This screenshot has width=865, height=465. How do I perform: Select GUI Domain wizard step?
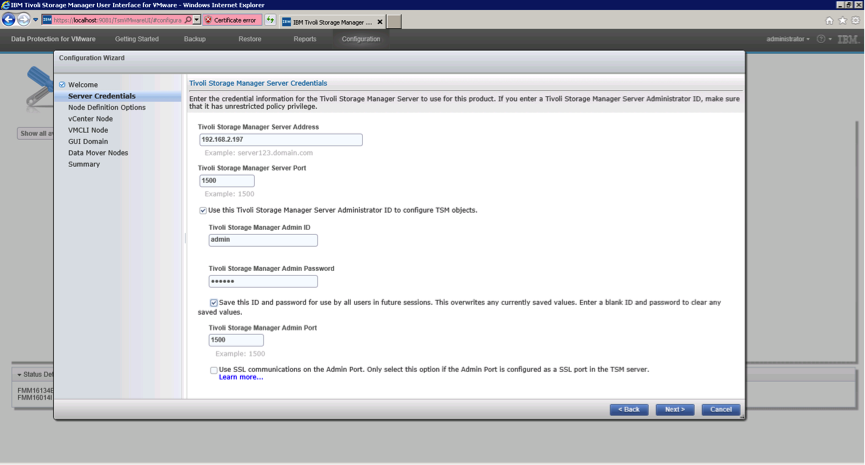[88, 141]
